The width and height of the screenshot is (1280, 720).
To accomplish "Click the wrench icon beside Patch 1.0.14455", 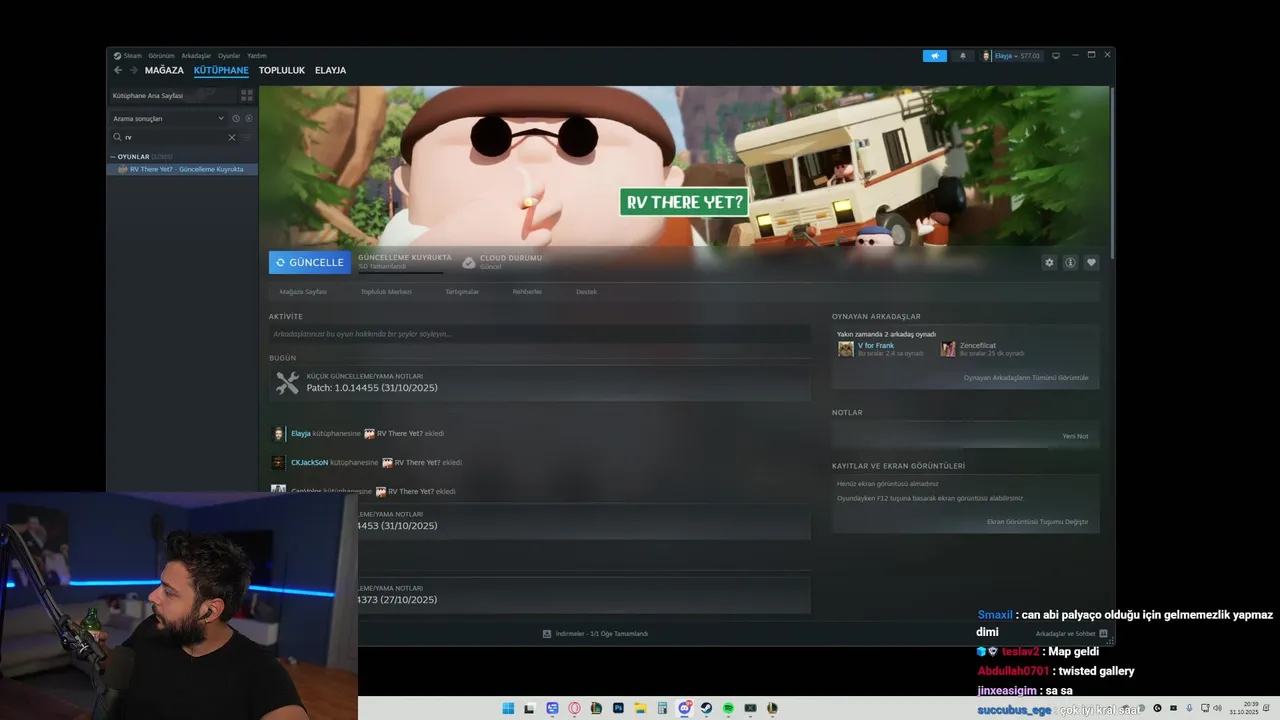I will 287,383.
